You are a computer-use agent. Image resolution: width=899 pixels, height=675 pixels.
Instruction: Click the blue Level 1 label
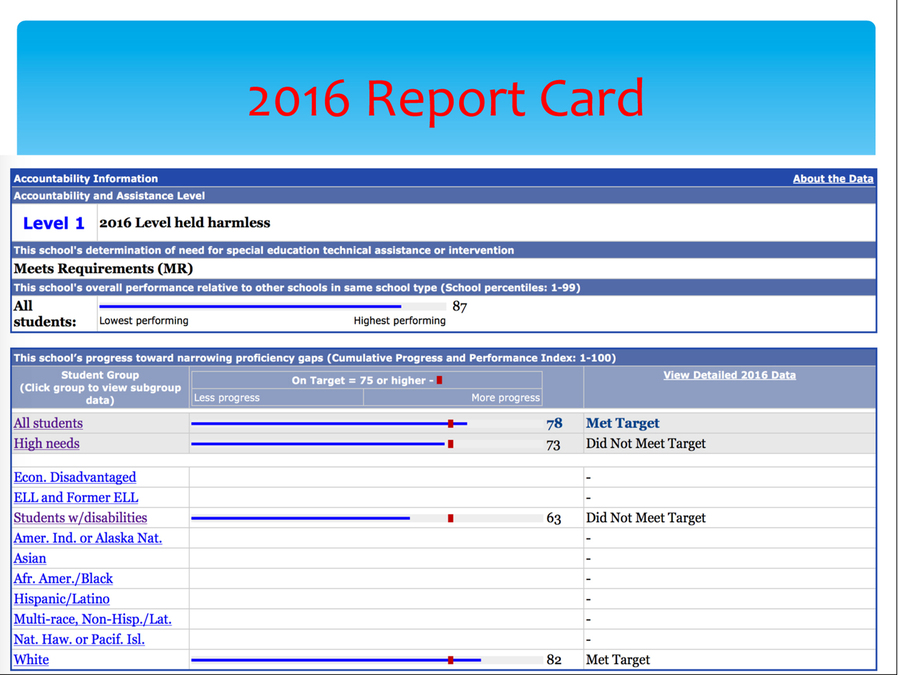(x=54, y=223)
